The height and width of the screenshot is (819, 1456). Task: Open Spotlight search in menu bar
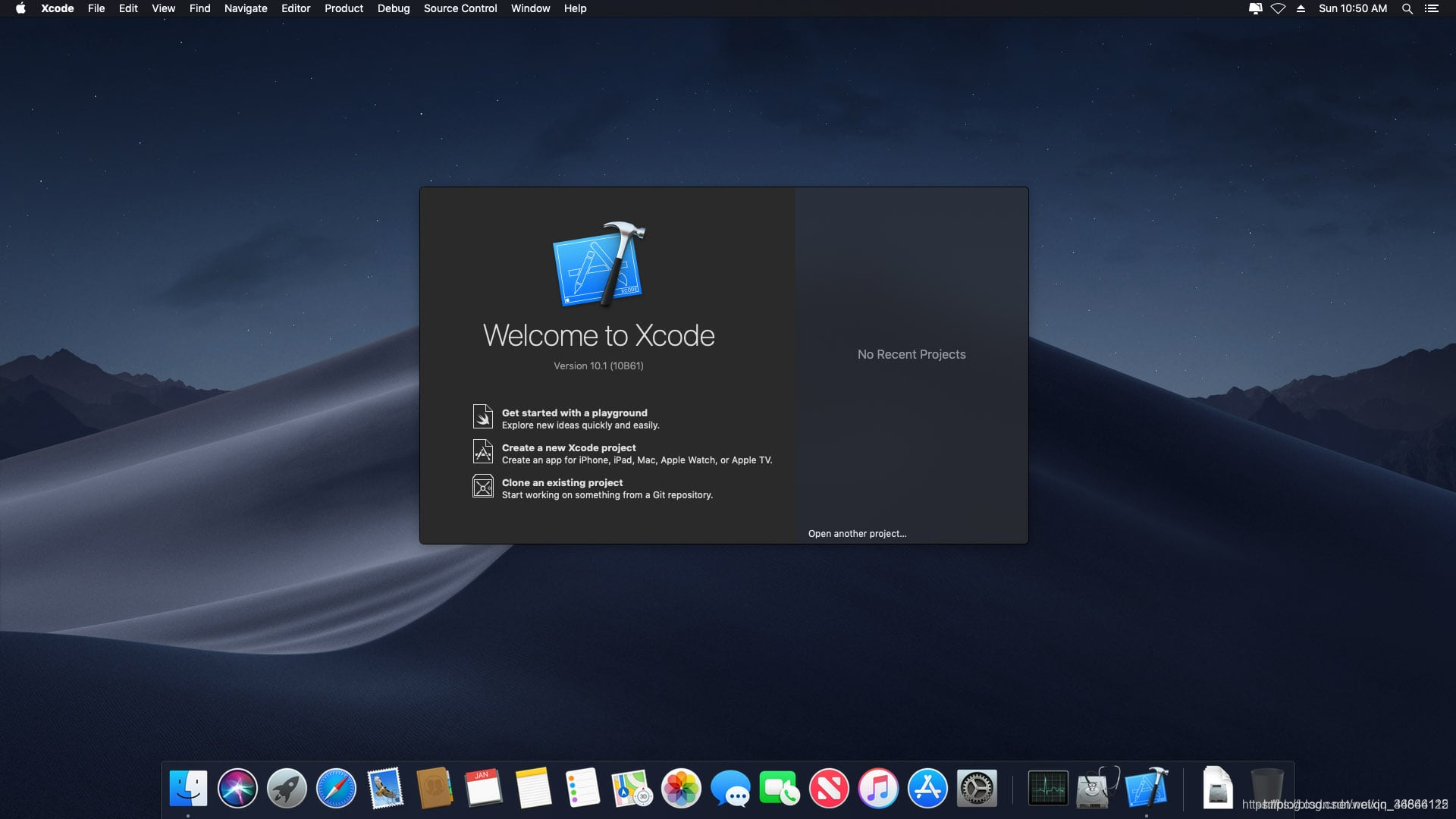[x=1407, y=8]
